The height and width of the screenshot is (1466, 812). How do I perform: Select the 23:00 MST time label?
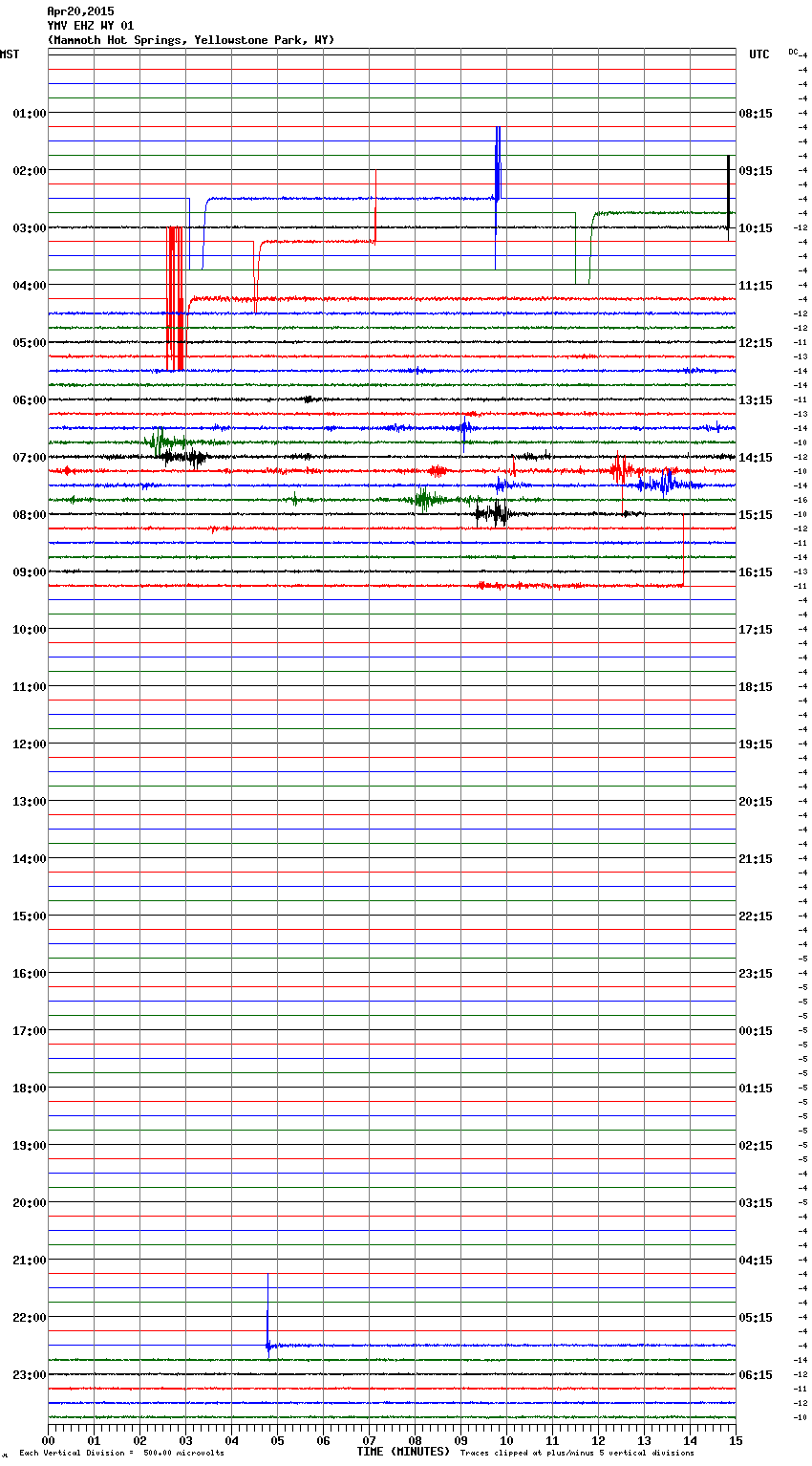tap(30, 1374)
